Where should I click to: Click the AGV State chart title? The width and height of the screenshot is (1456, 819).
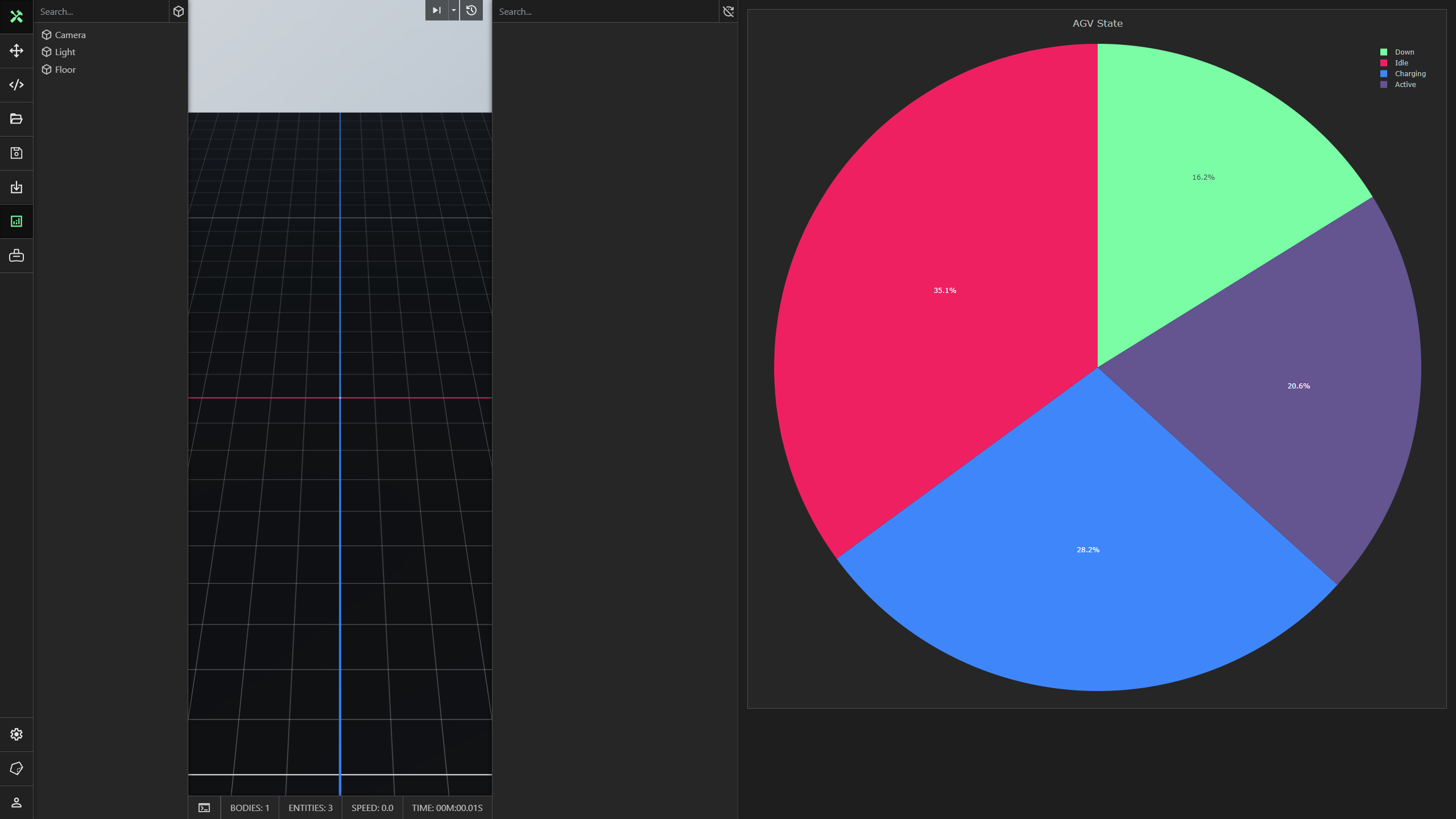1097,23
